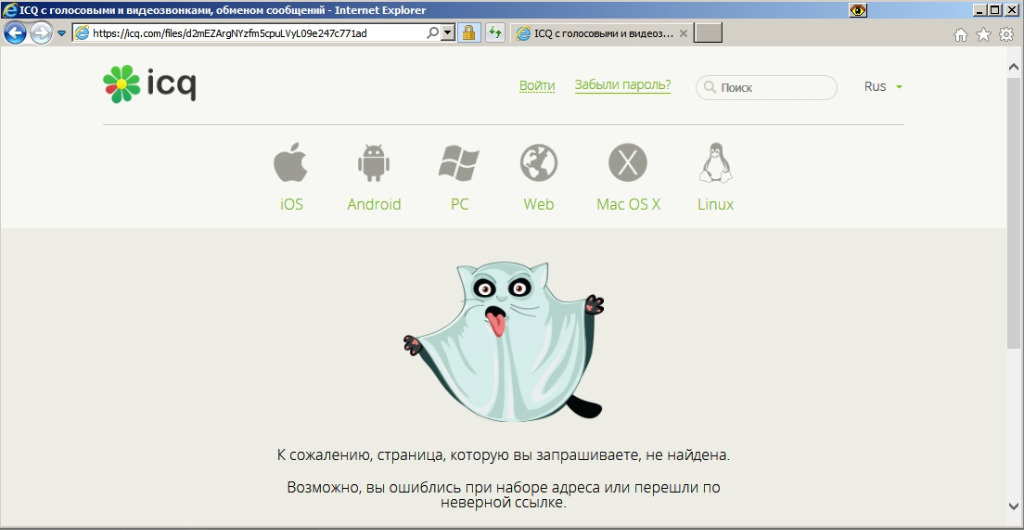Screen dimensions: 1024x530
Task: Open the Web globe icon
Action: 538,162
